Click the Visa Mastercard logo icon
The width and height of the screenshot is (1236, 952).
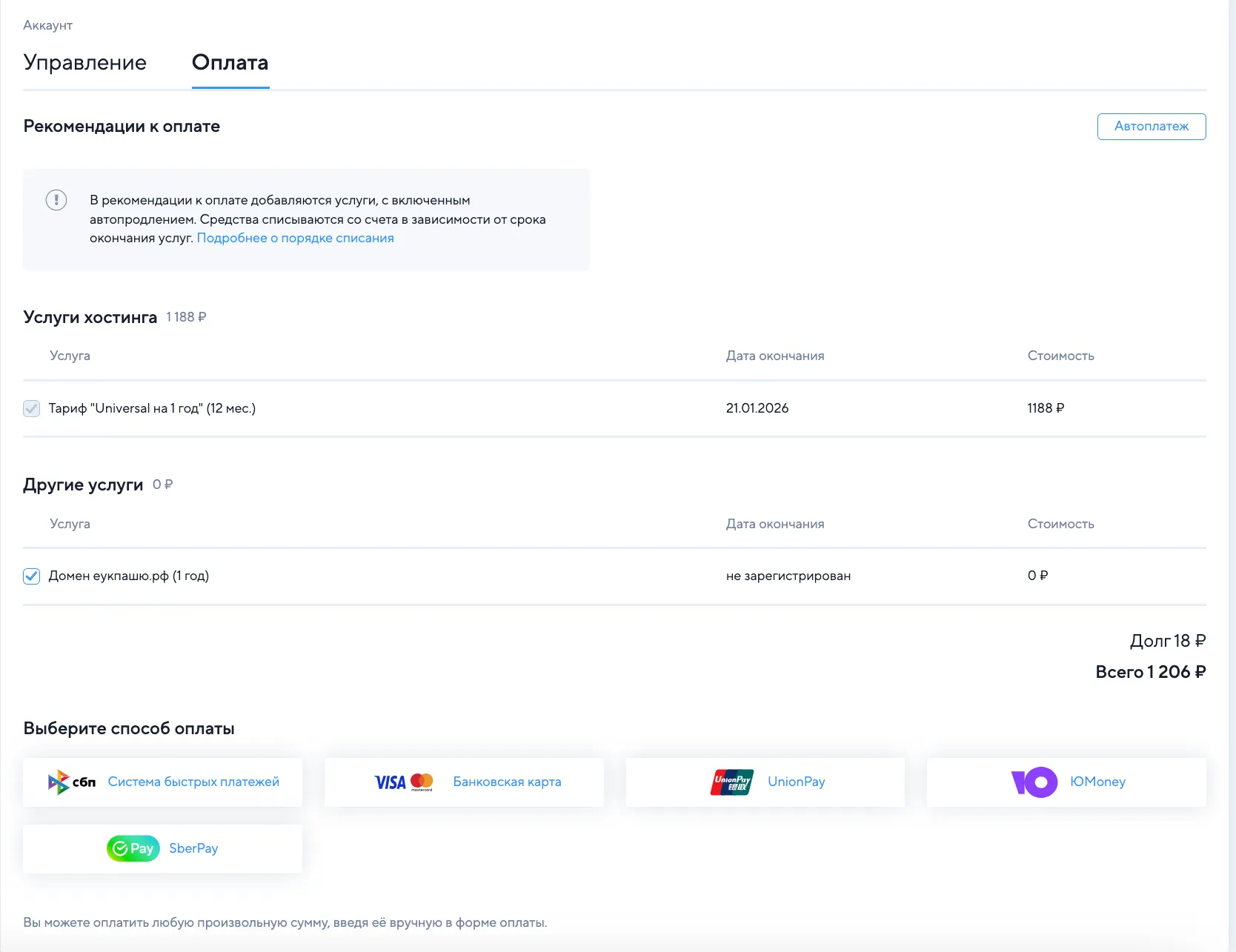[403, 782]
